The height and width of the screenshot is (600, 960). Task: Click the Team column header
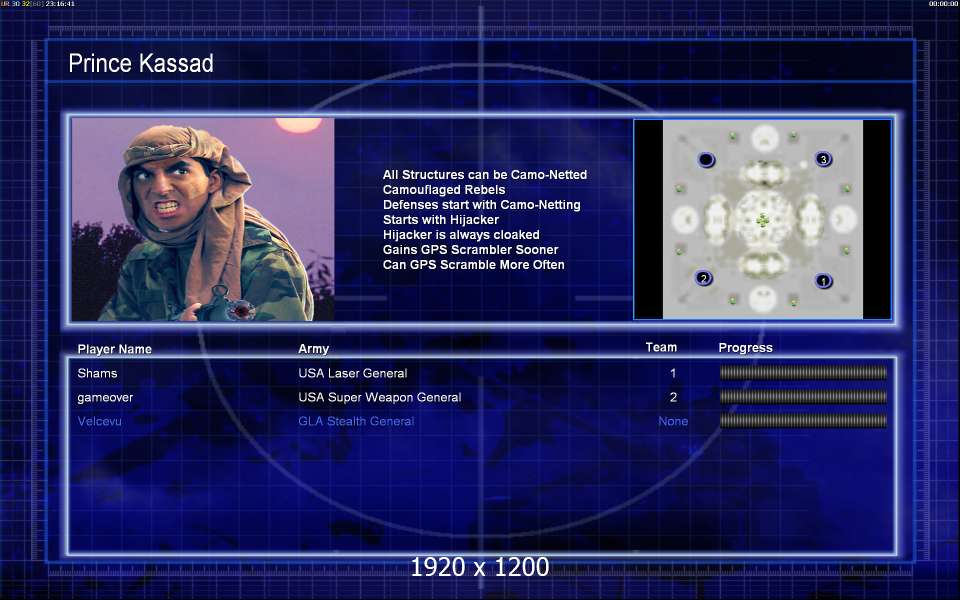coord(661,347)
